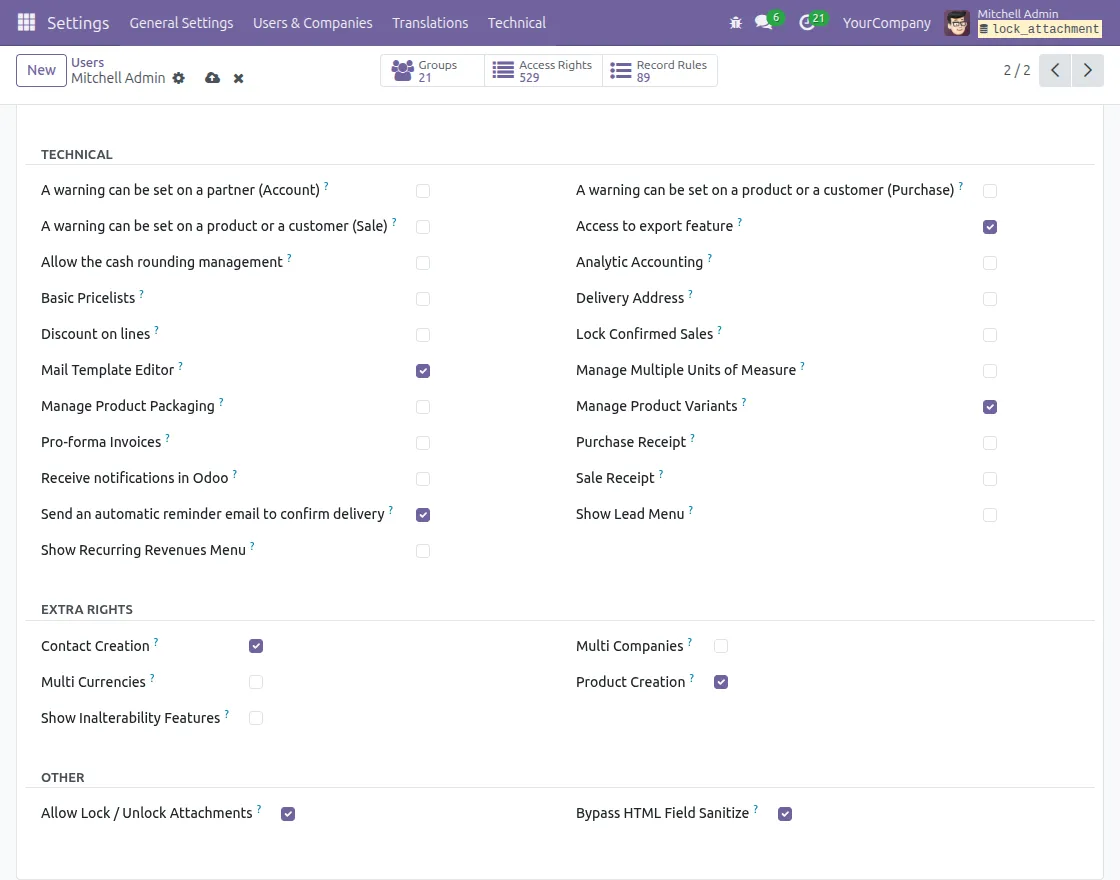The height and width of the screenshot is (880, 1120).
Task: Open the Technical menu
Action: point(516,23)
